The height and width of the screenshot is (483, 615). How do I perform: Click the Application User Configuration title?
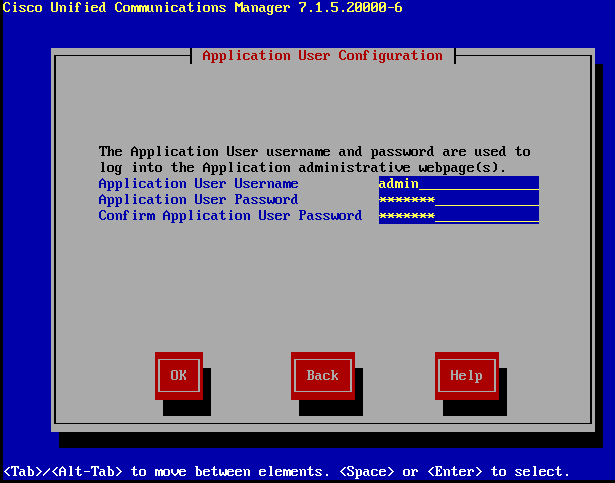[x=322, y=56]
